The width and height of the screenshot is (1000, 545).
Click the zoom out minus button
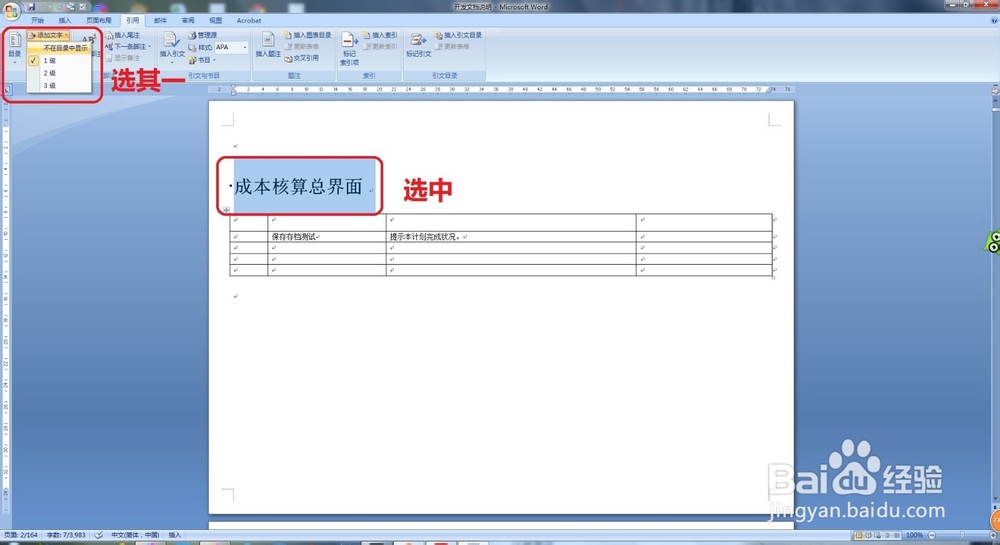point(932,535)
